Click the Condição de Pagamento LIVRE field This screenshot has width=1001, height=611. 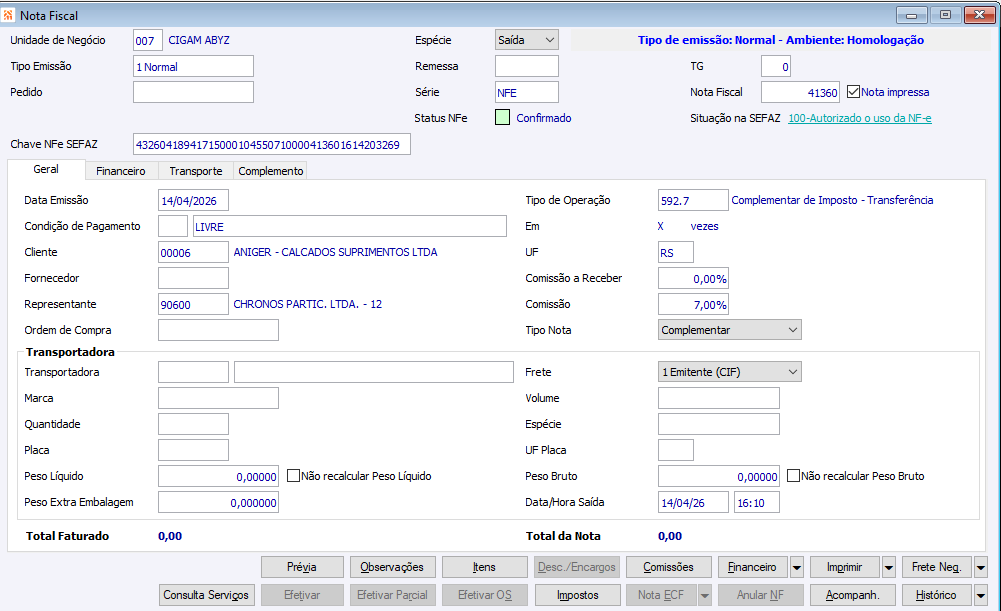350,226
